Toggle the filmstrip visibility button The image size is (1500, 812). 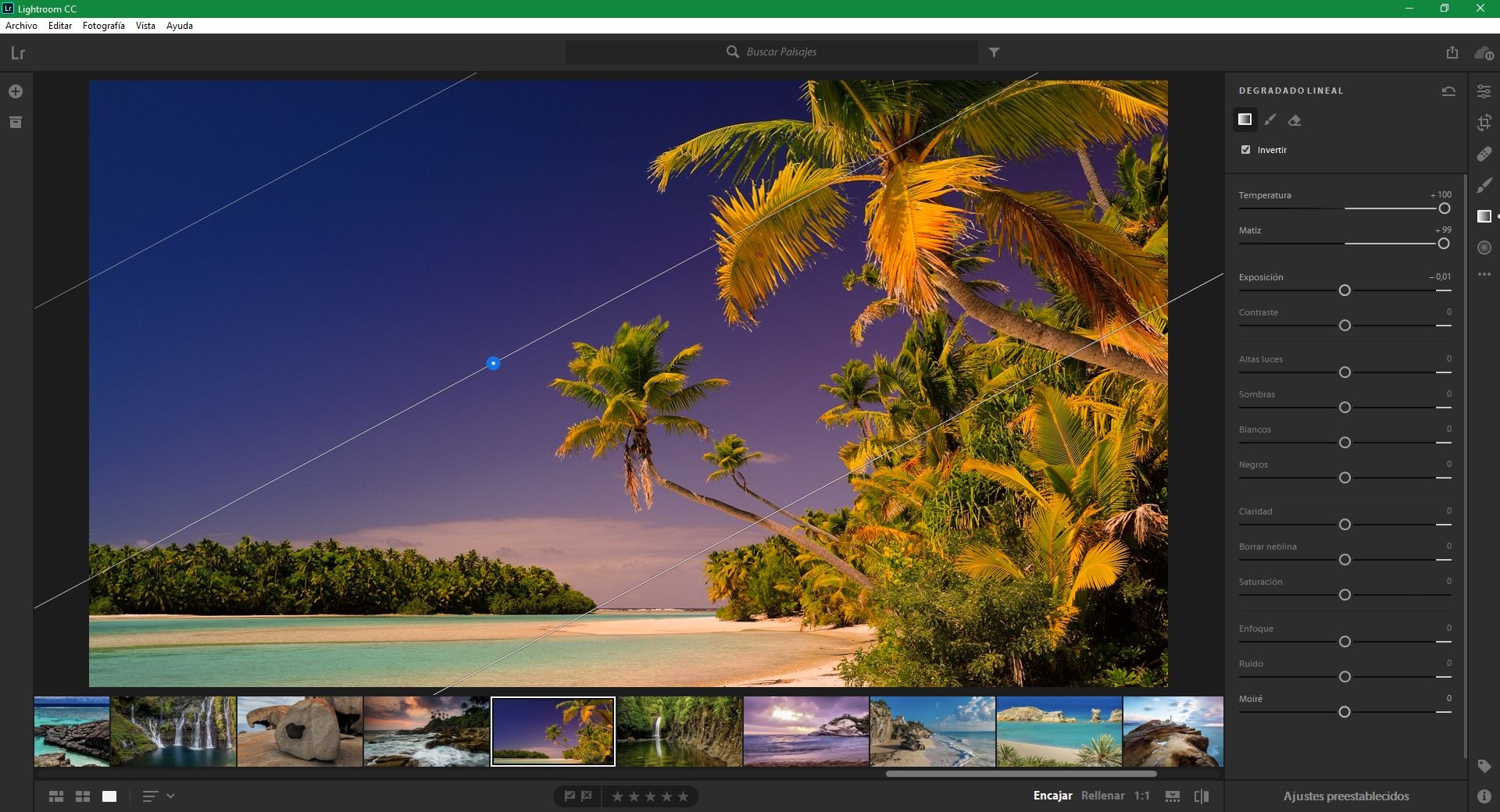click(x=1173, y=796)
